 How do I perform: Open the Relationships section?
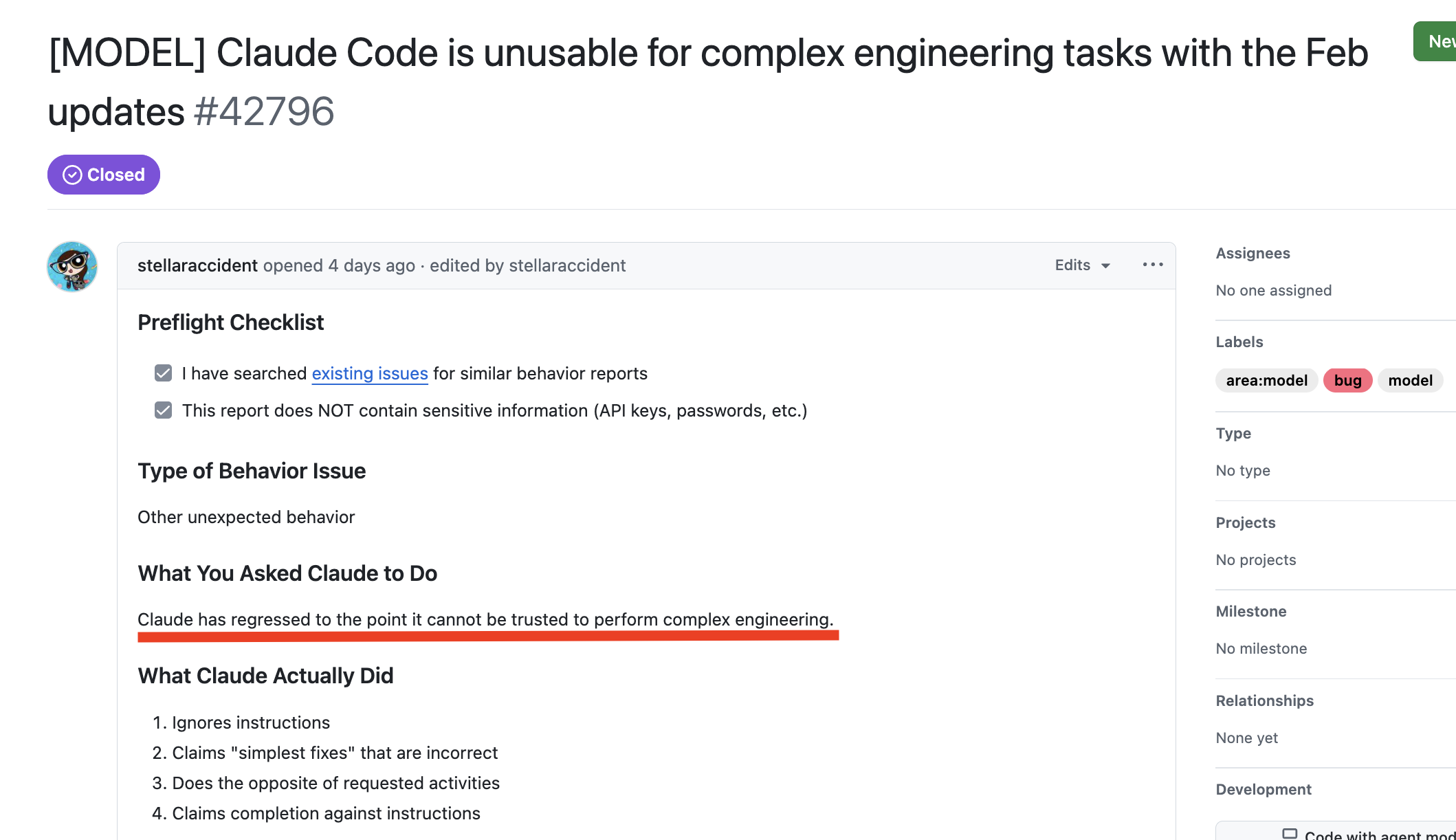1264,701
